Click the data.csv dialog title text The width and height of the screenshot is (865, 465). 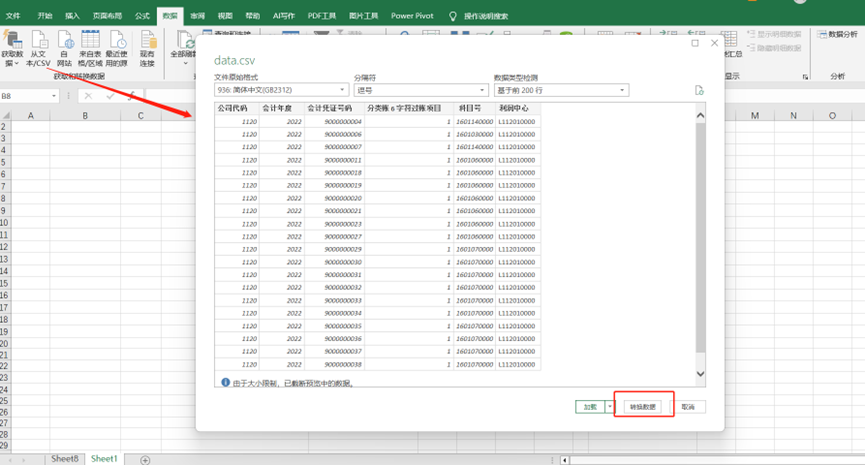[234, 61]
